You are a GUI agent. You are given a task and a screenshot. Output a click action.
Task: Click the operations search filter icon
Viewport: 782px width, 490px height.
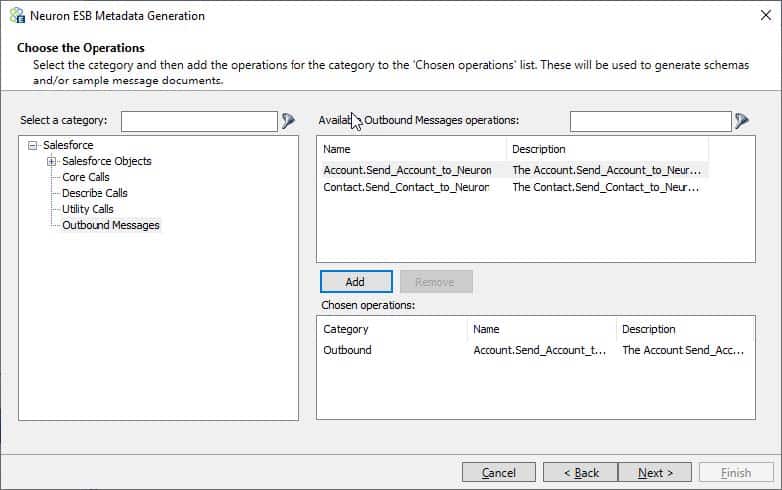tap(742, 121)
